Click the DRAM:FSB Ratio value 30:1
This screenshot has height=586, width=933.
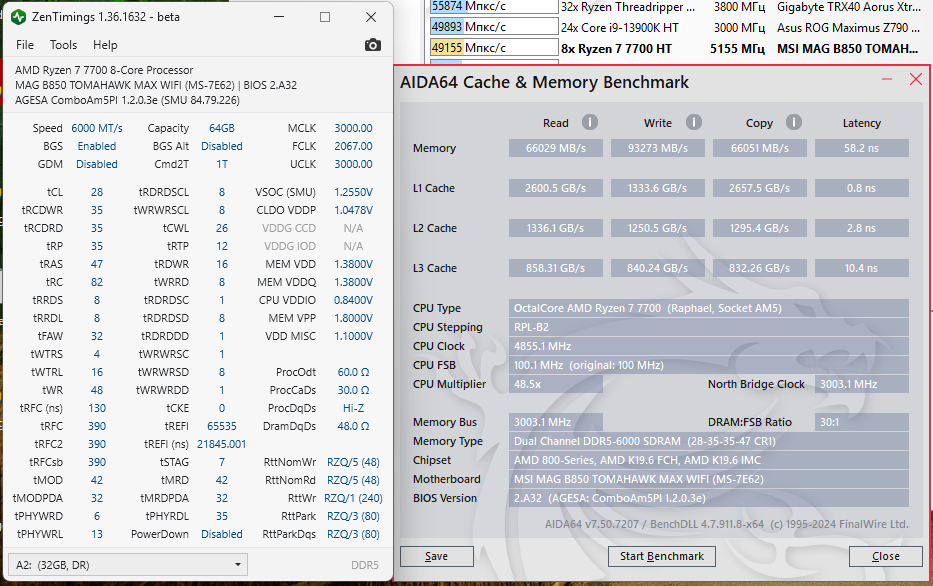tap(862, 422)
